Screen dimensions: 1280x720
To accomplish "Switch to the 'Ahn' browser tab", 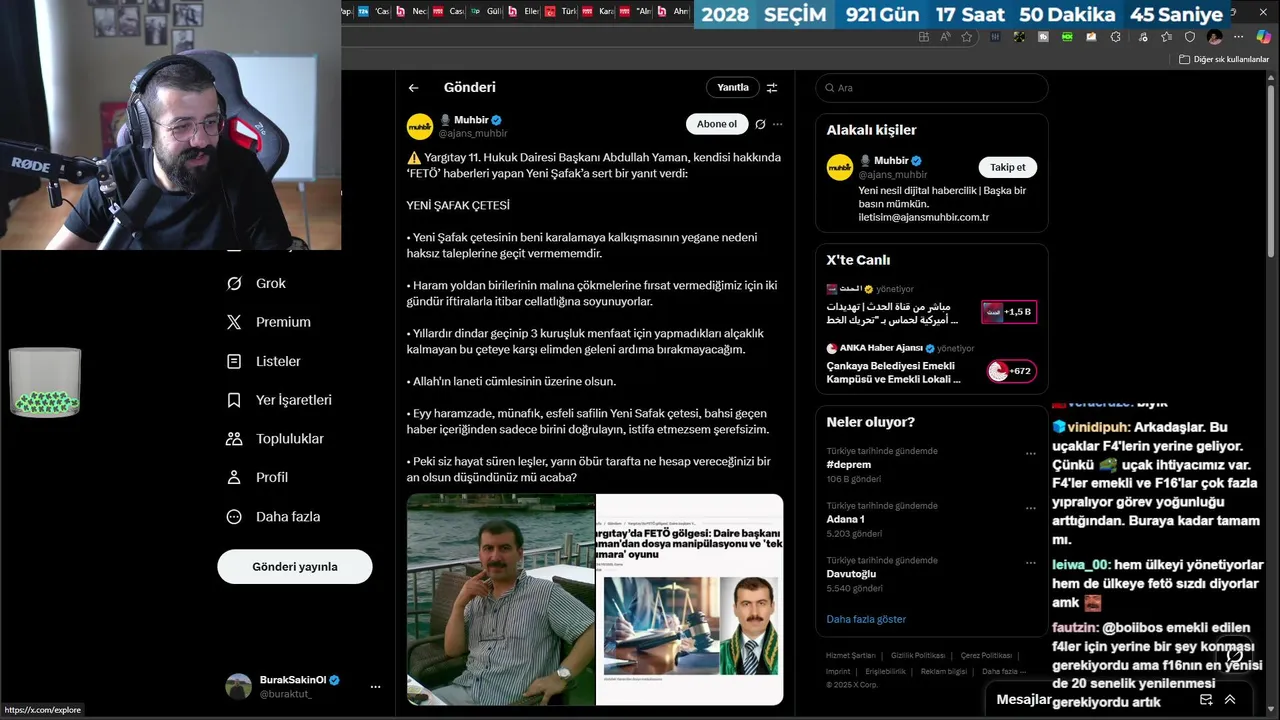I will pyautogui.click(x=674, y=12).
